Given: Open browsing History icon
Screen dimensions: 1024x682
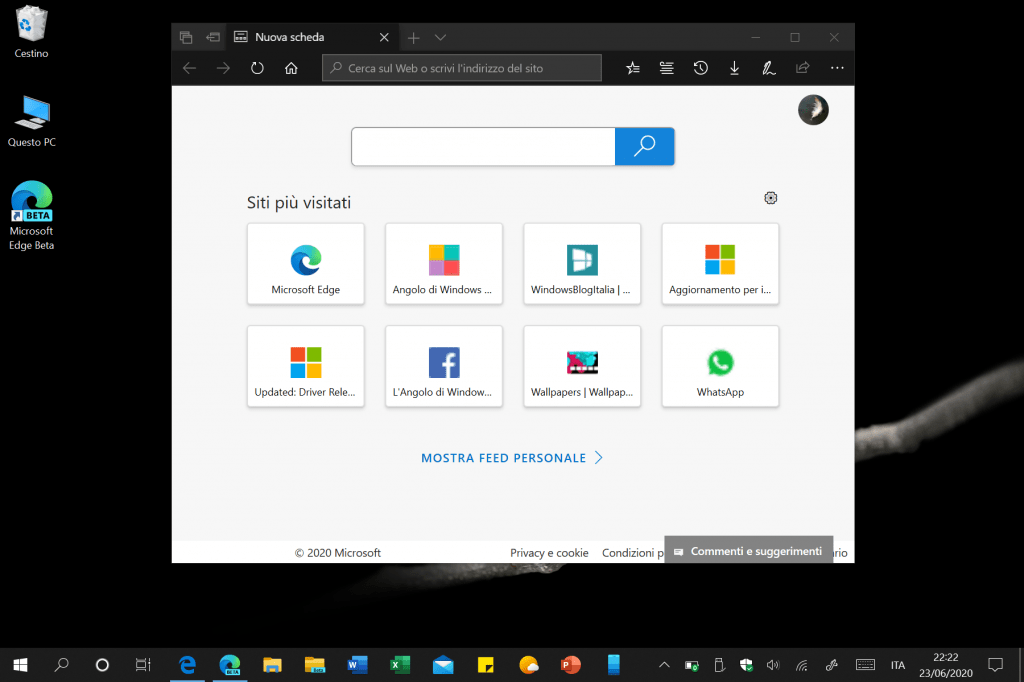Looking at the screenshot, I should [x=700, y=68].
